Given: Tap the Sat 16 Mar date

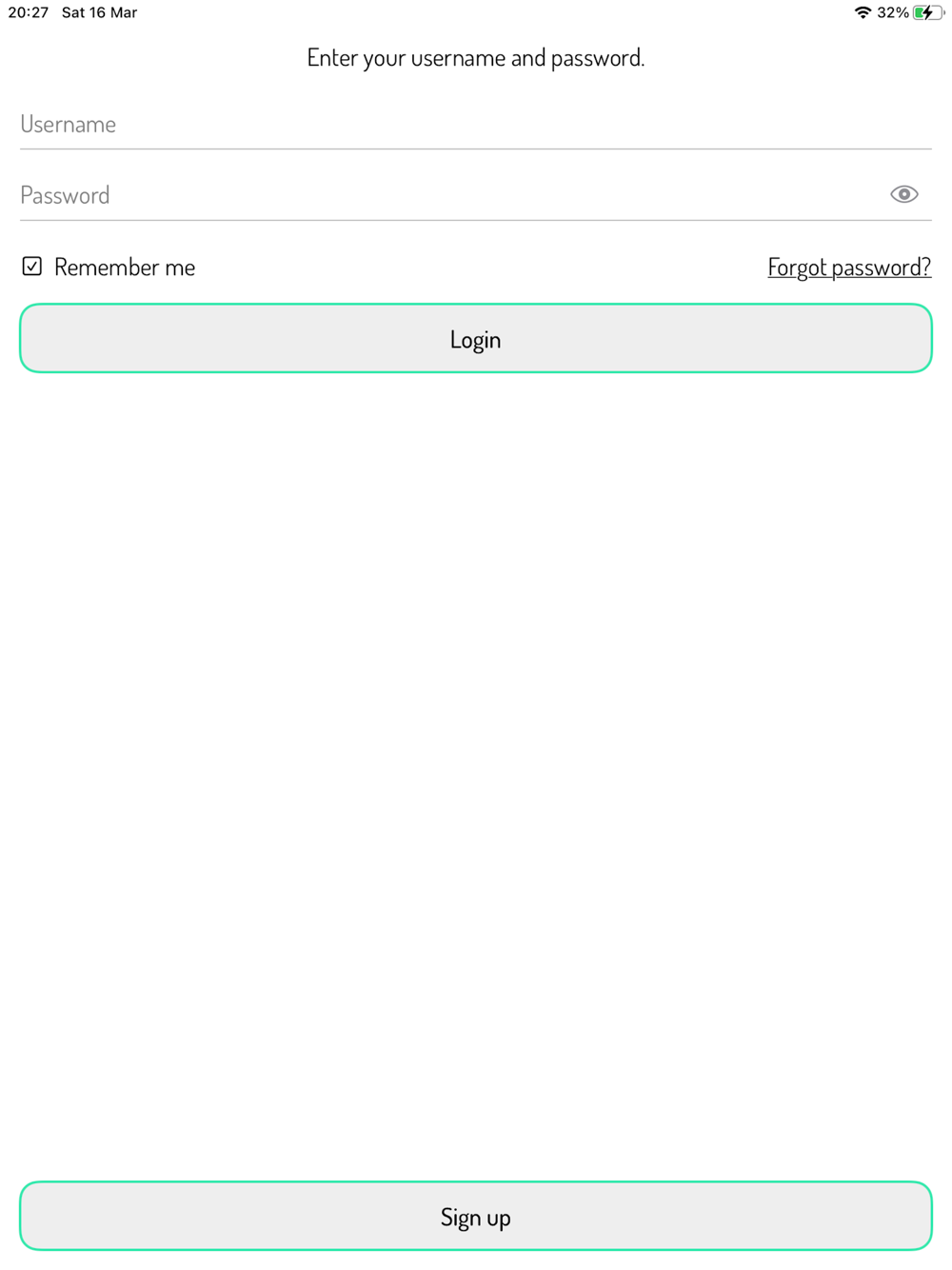Looking at the screenshot, I should pyautogui.click(x=99, y=12).
